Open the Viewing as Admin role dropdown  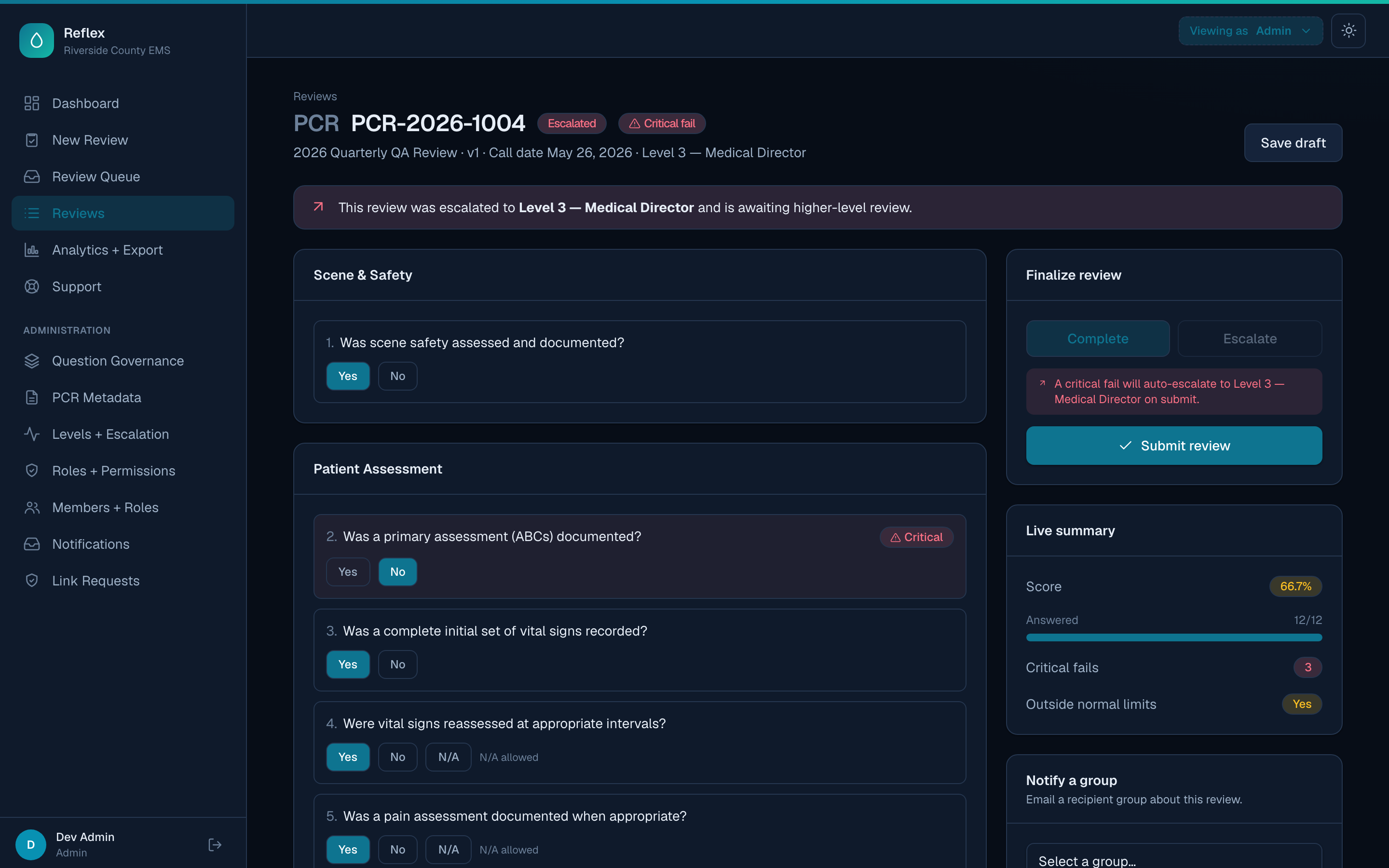(1251, 31)
